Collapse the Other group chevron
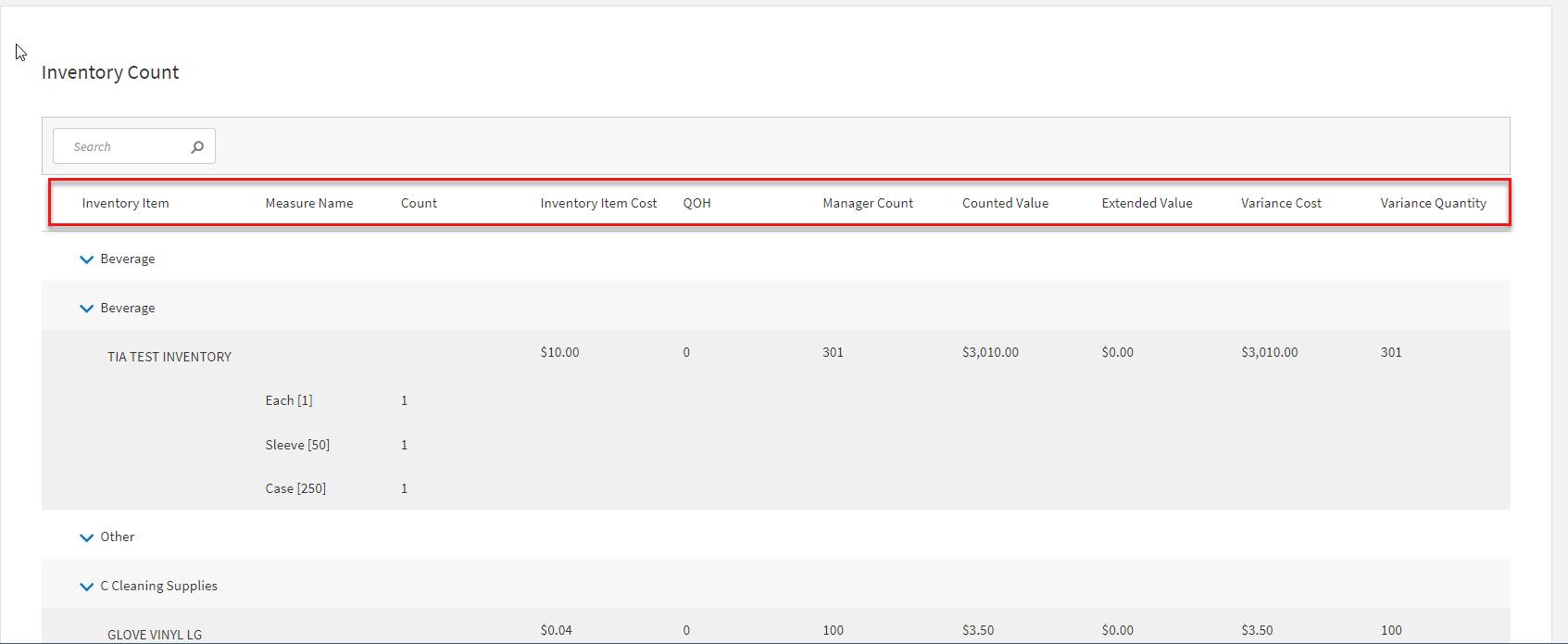This screenshot has width=1568, height=644. coord(86,537)
